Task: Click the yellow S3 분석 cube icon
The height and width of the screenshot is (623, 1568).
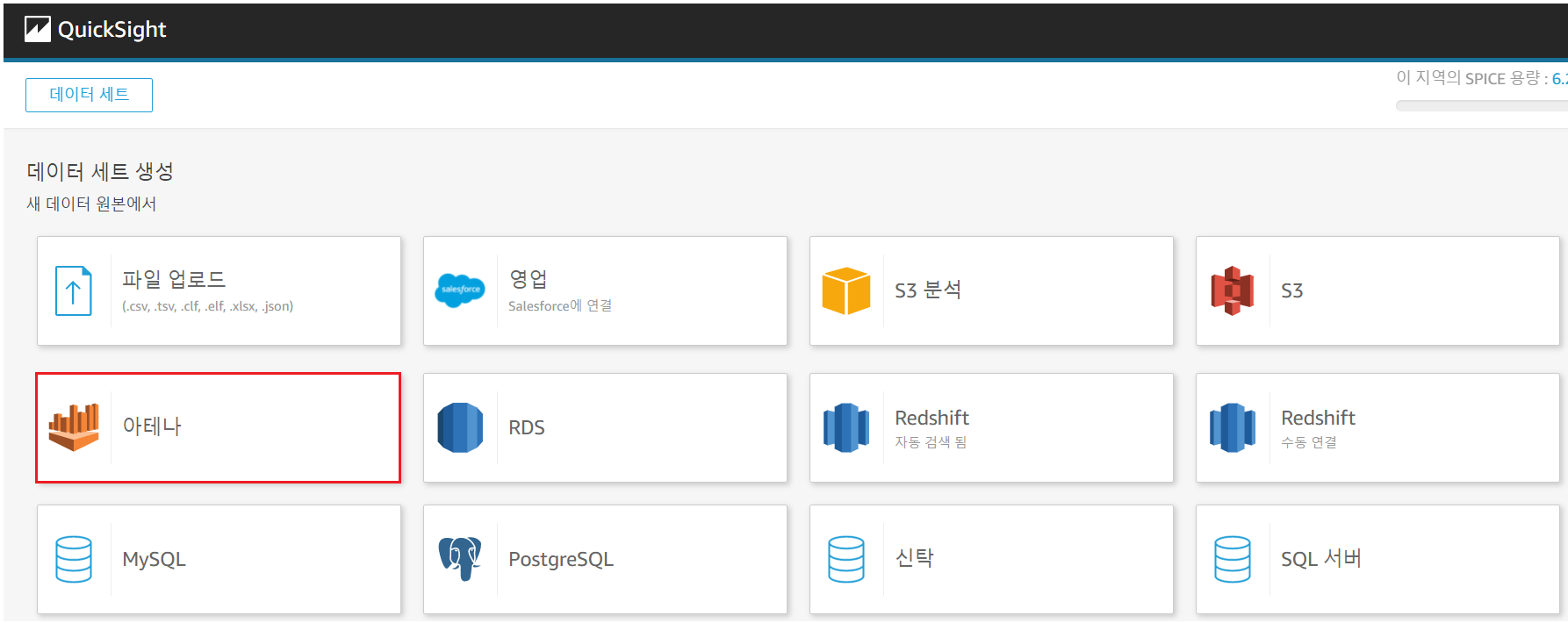Action: 846,290
